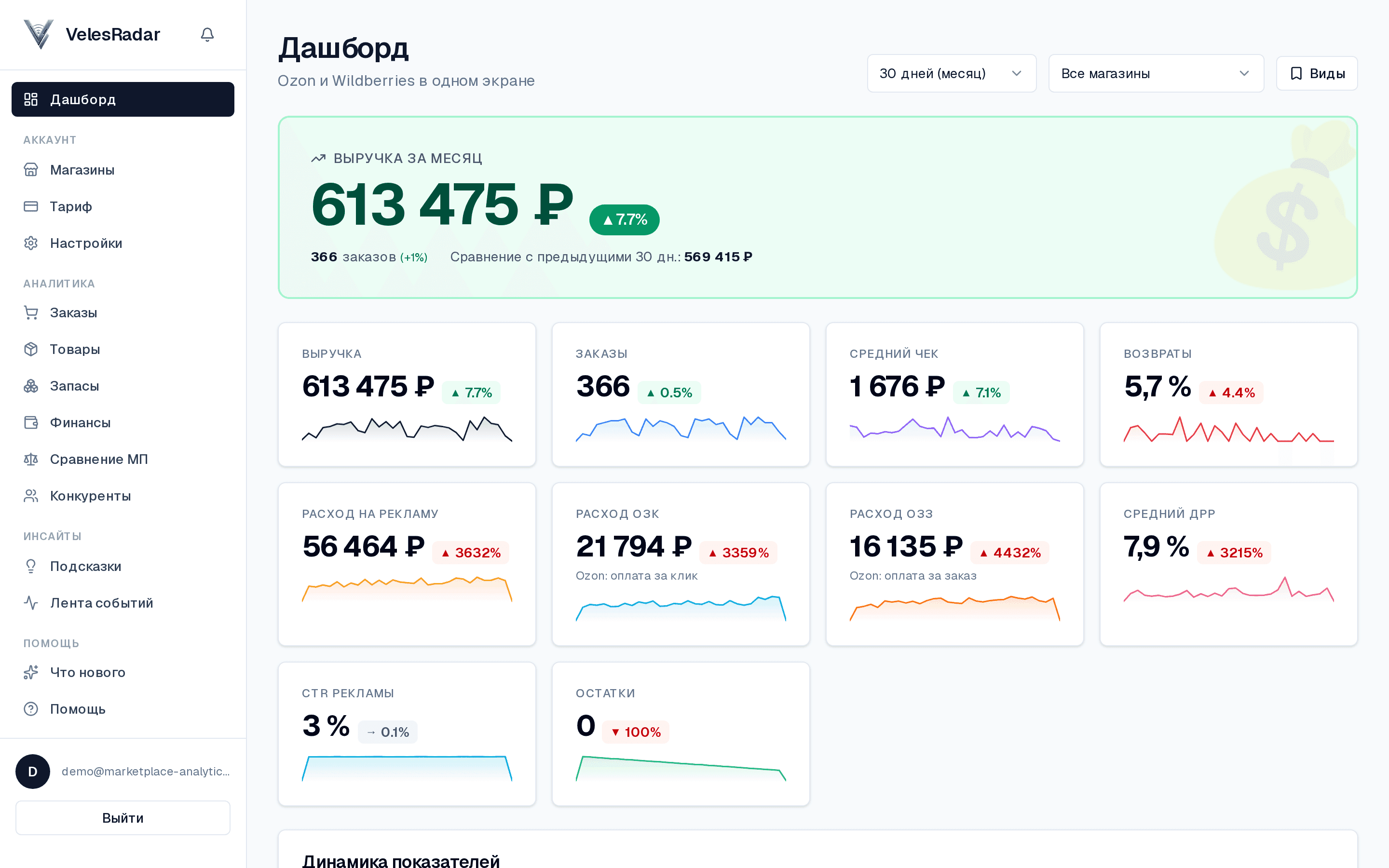Click the chevron of the period selector

point(1017,73)
